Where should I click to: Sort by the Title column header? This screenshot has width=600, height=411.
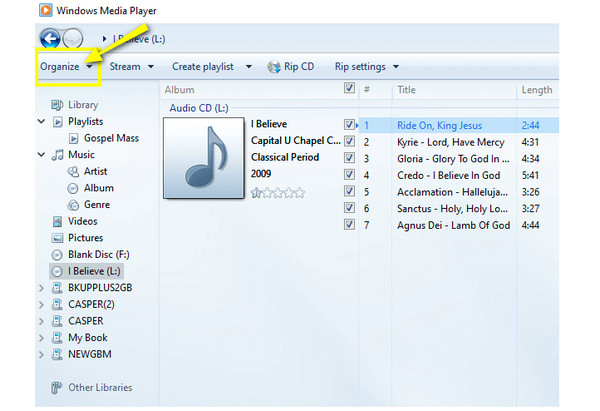(406, 90)
